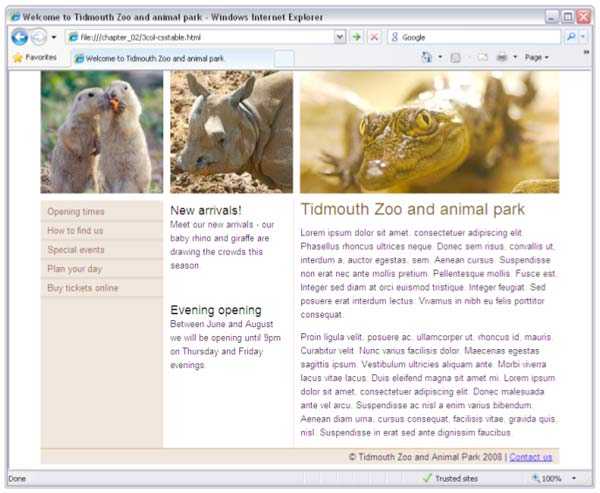Click the rhino photo
600x493 pixels.
coord(232,132)
